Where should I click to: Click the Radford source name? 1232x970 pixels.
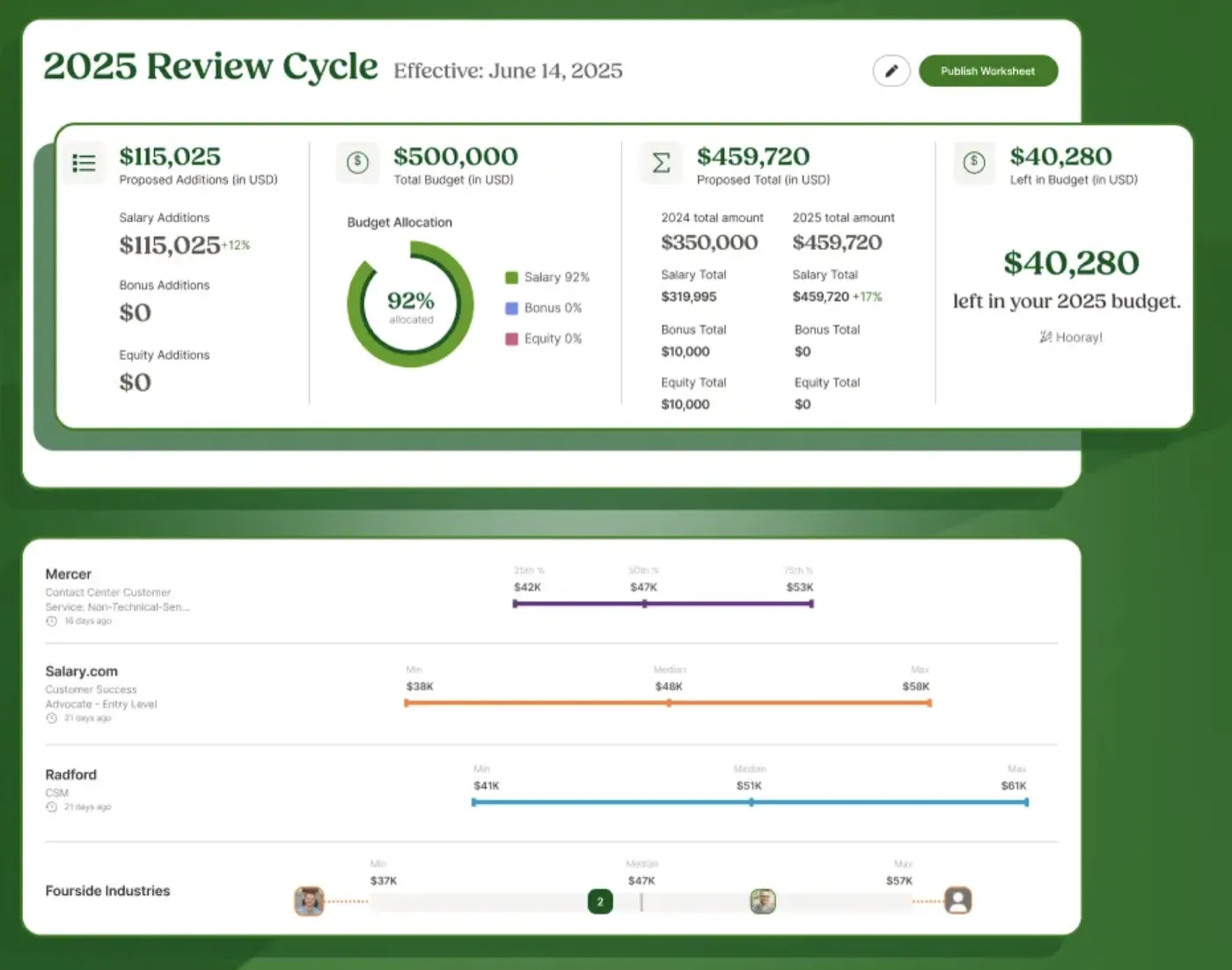(x=70, y=775)
